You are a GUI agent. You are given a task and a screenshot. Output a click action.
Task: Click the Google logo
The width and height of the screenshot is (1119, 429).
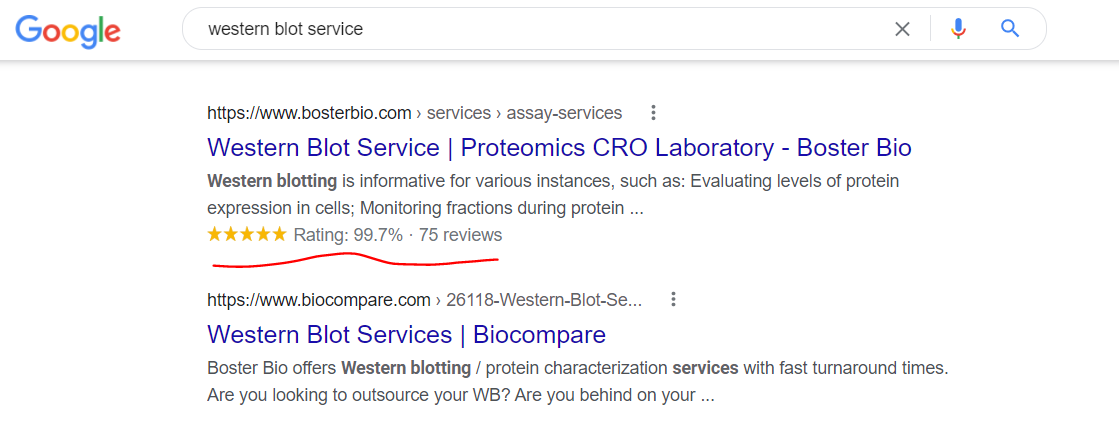[x=68, y=31]
